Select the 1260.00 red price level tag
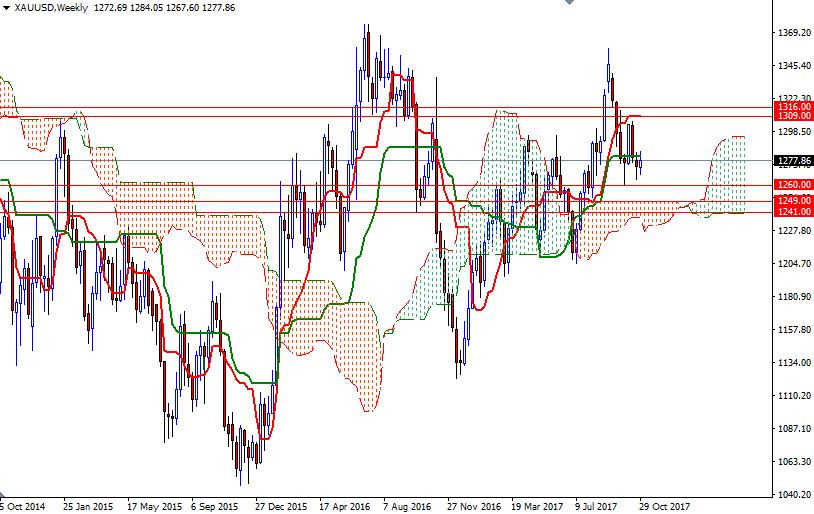Screen dimensions: 814x514 pos(793,185)
